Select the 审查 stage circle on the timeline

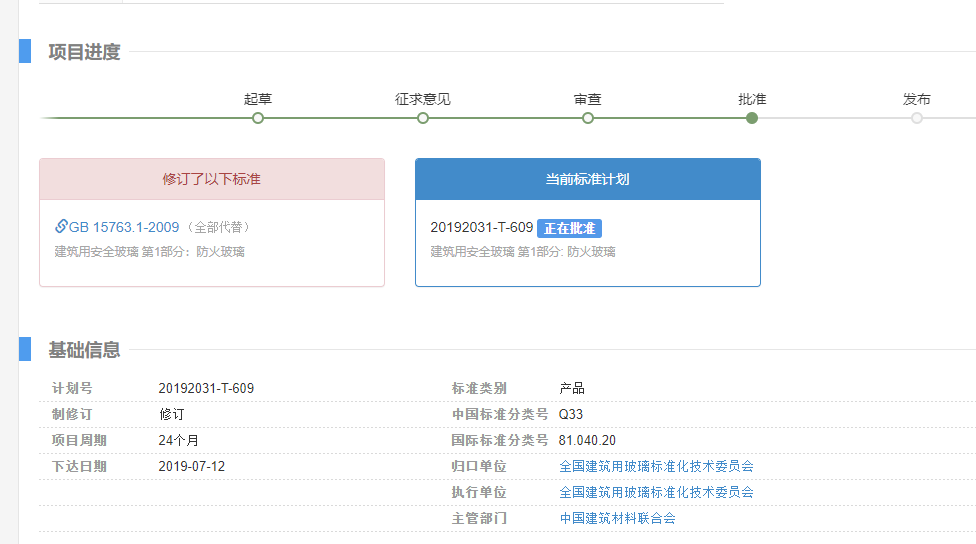click(x=588, y=118)
